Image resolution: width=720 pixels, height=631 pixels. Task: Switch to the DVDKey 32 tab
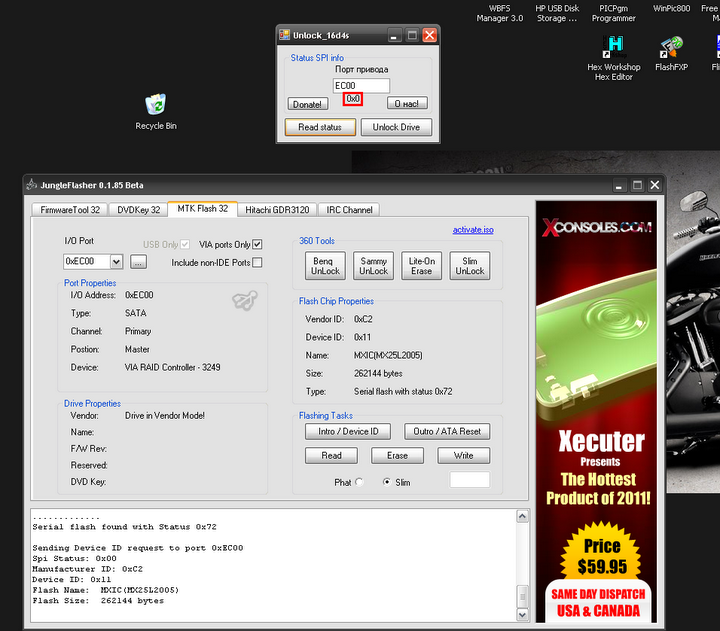pos(137,209)
